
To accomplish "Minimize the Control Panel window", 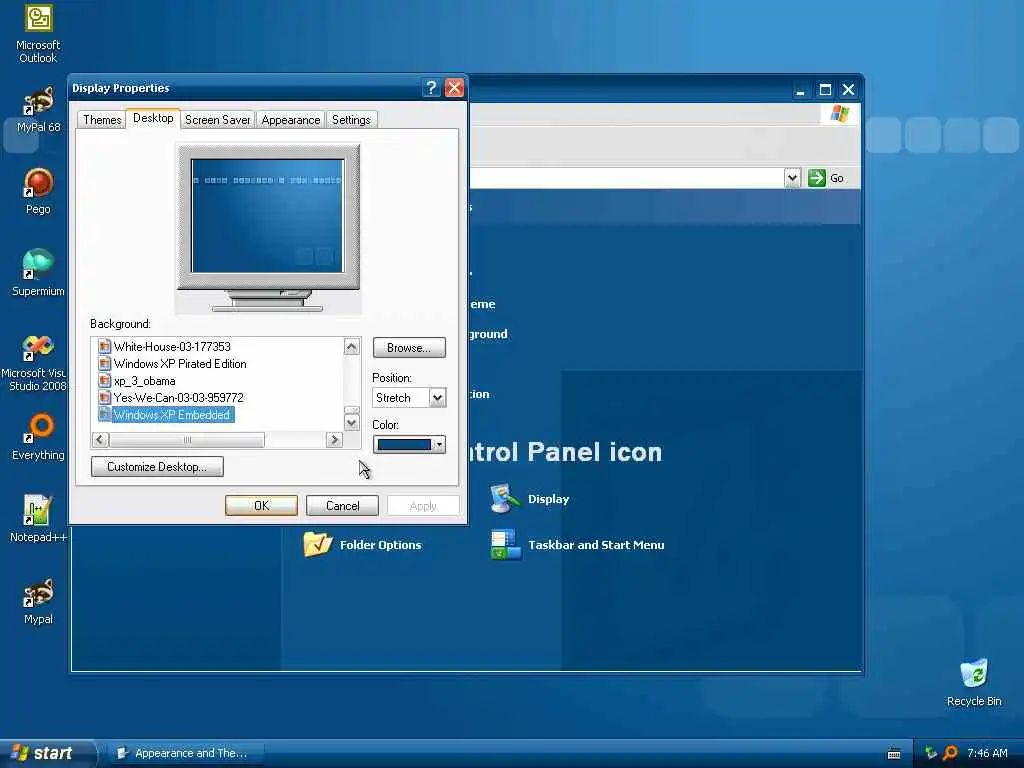I will click(x=801, y=89).
